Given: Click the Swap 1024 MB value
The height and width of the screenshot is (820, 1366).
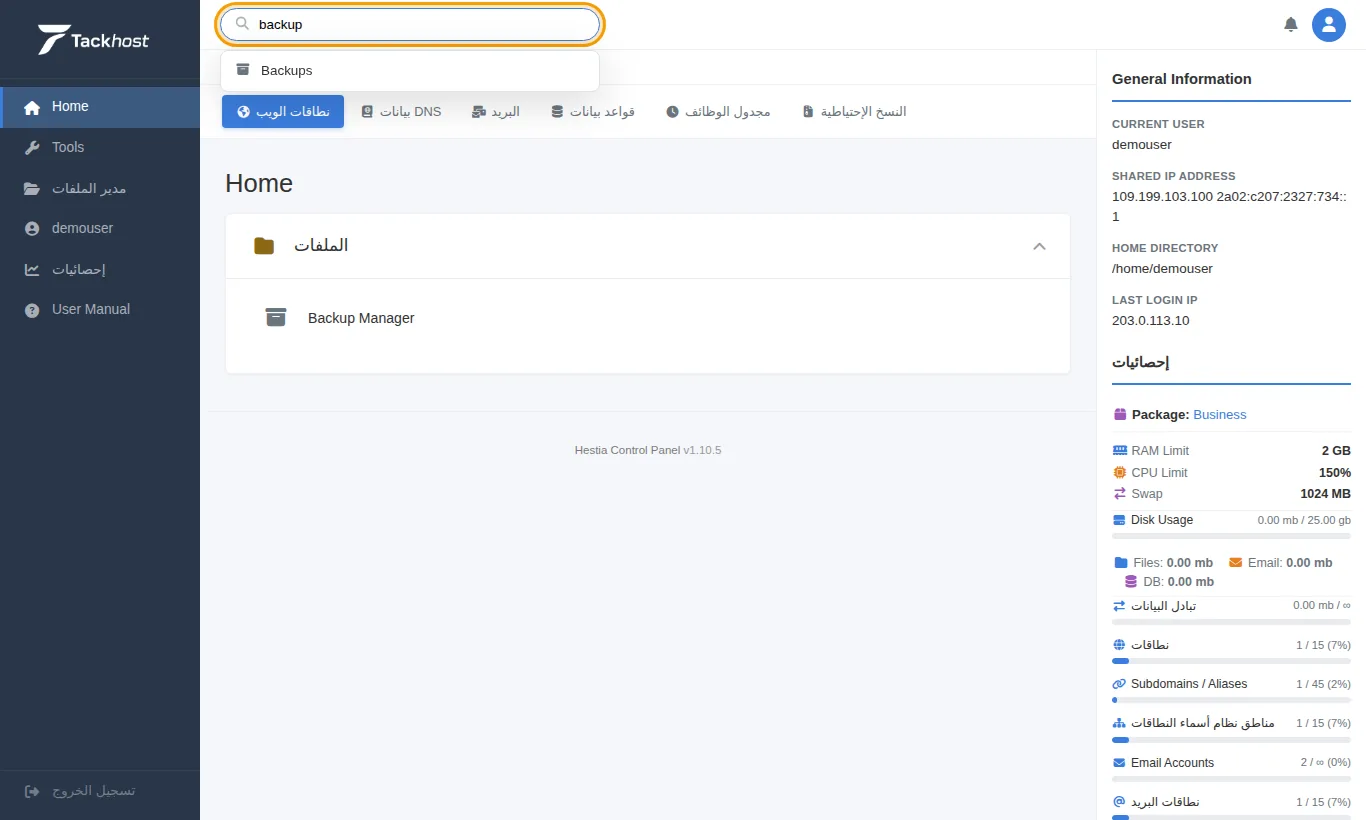Looking at the screenshot, I should [x=1326, y=494].
